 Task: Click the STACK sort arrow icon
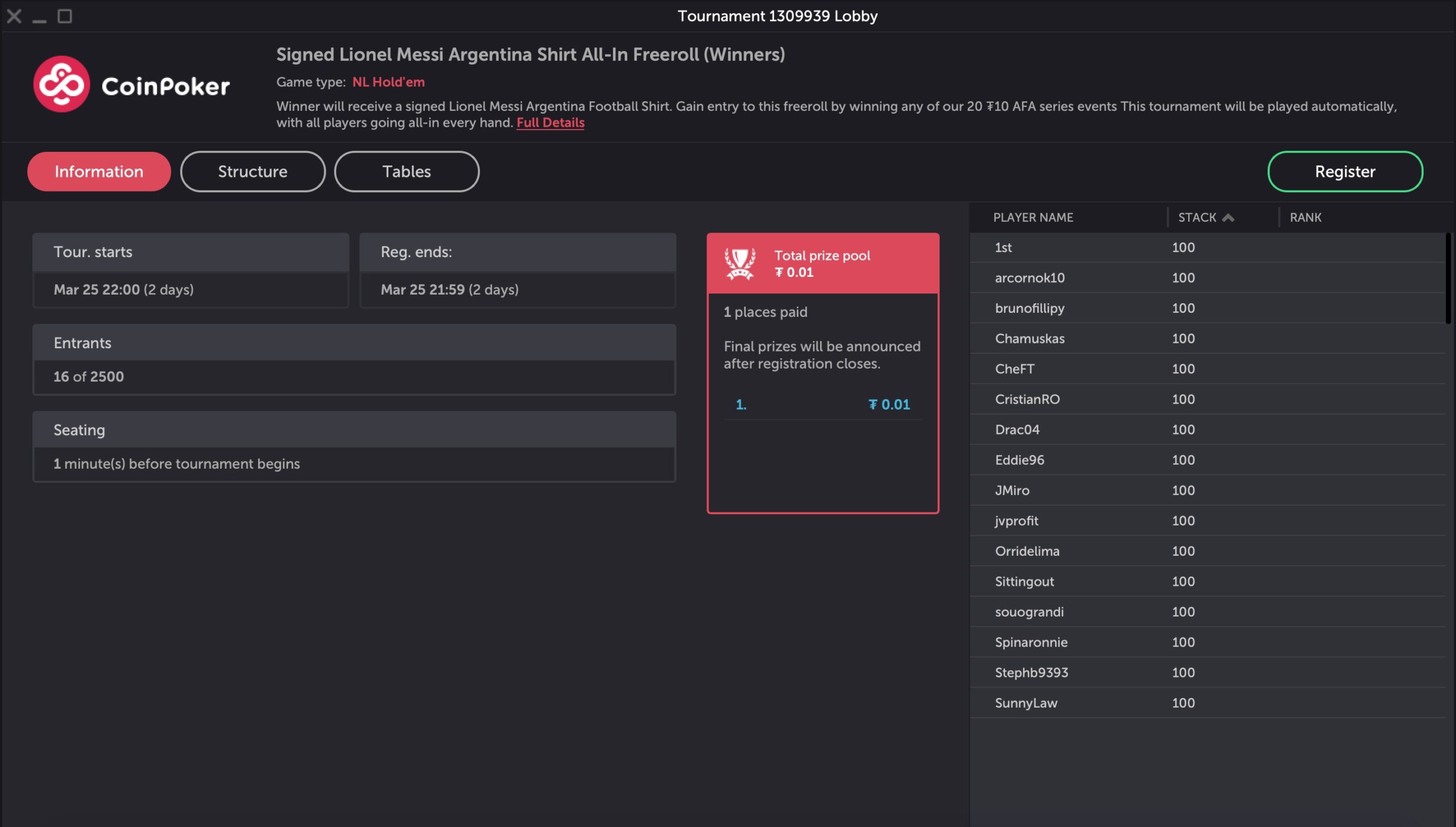tap(1228, 217)
